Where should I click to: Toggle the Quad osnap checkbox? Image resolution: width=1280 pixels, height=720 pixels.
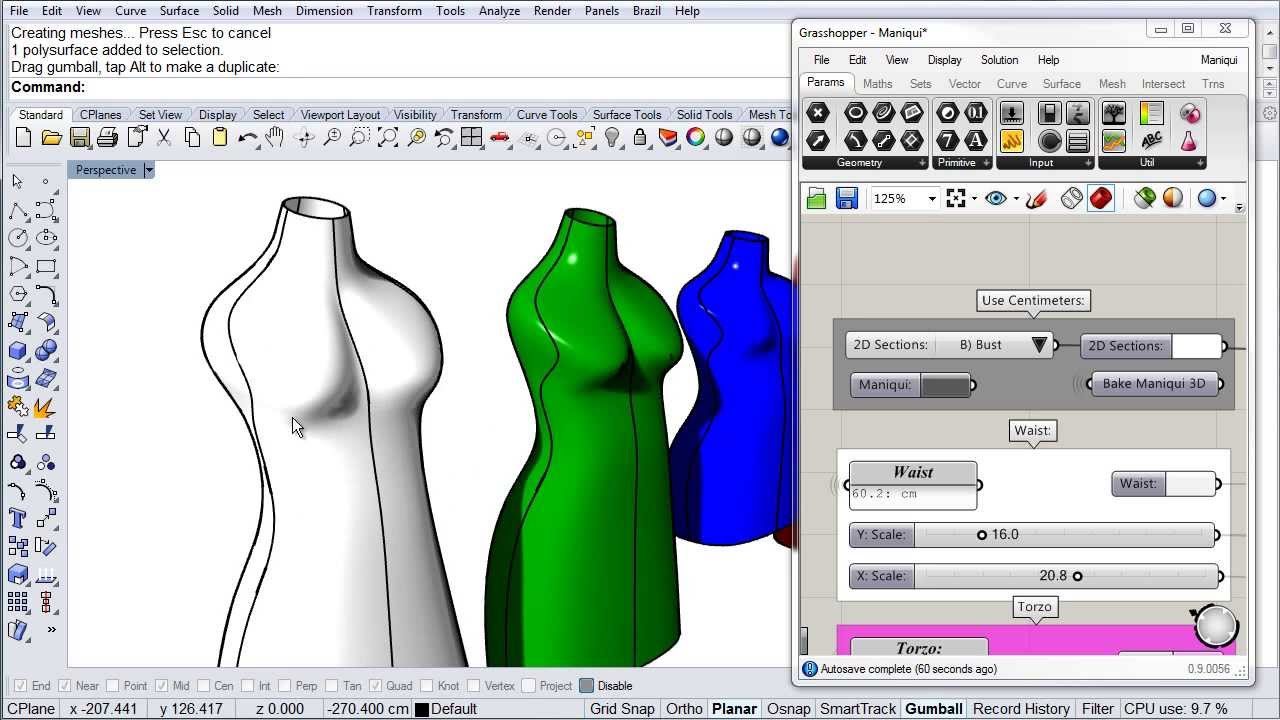pos(376,686)
